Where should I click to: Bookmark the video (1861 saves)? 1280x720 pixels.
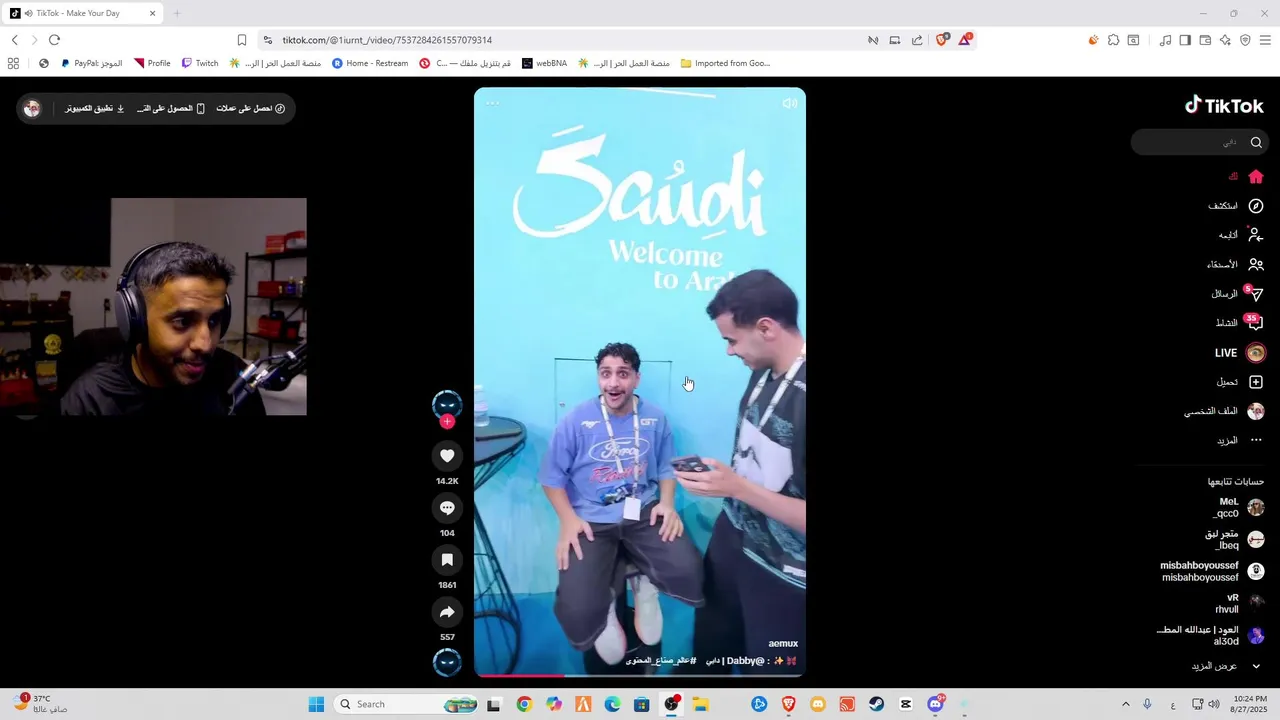[447, 560]
